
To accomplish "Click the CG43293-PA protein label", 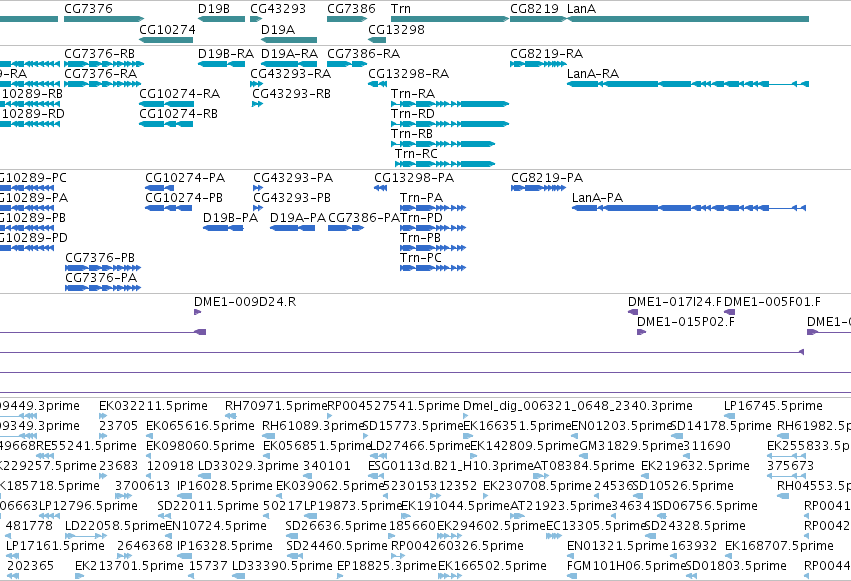I will pos(293,178).
